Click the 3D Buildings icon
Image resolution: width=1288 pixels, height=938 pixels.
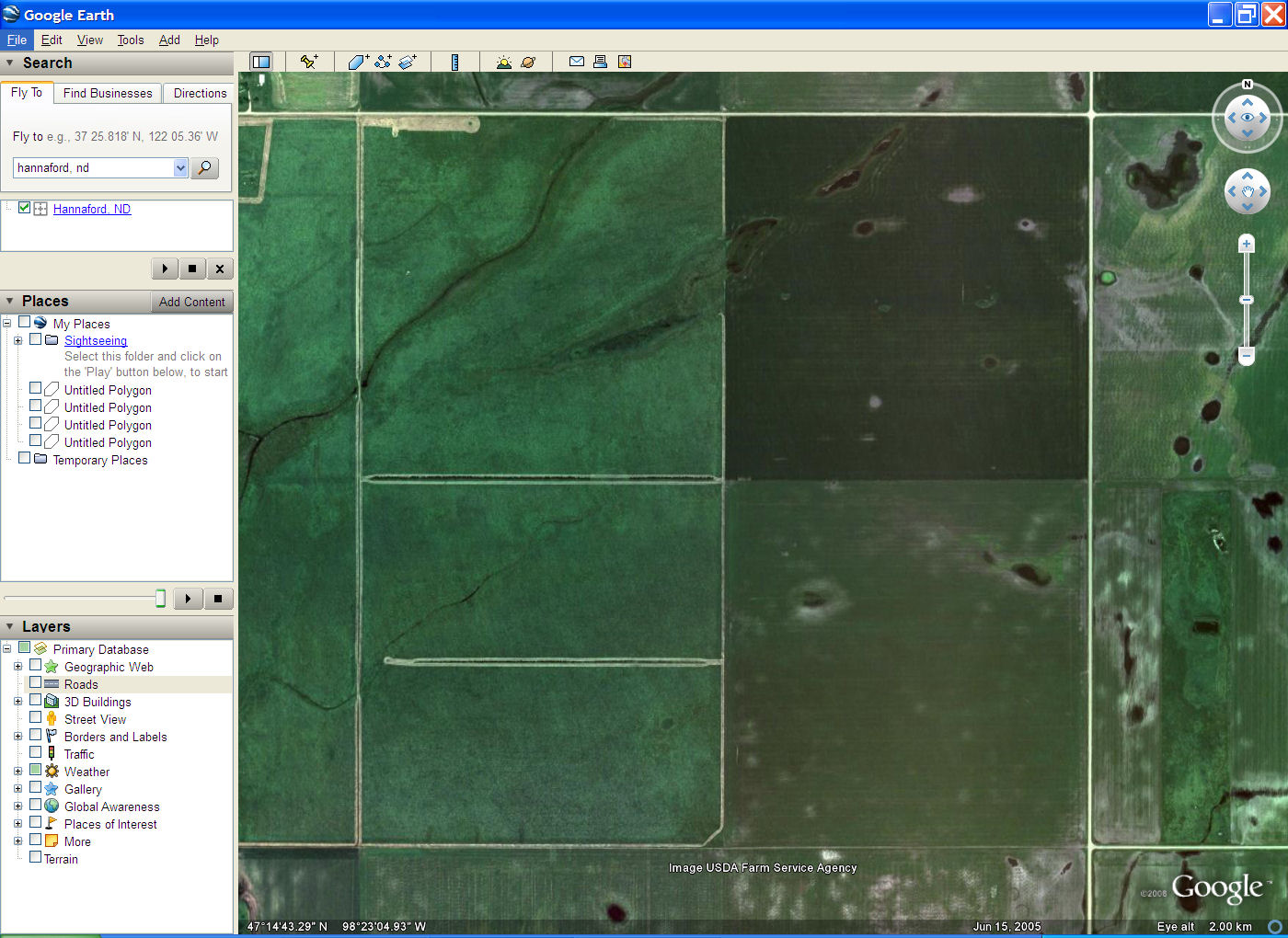pyautogui.click(x=52, y=701)
